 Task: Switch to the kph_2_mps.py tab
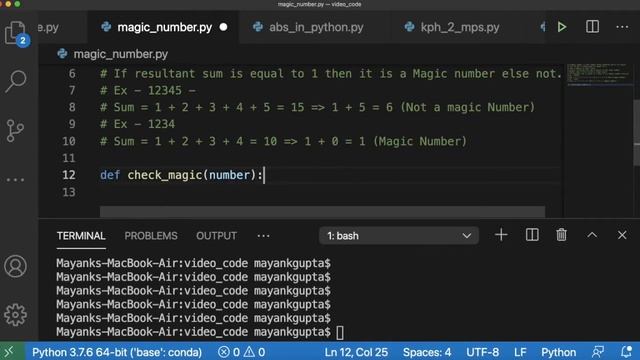(x=460, y=27)
